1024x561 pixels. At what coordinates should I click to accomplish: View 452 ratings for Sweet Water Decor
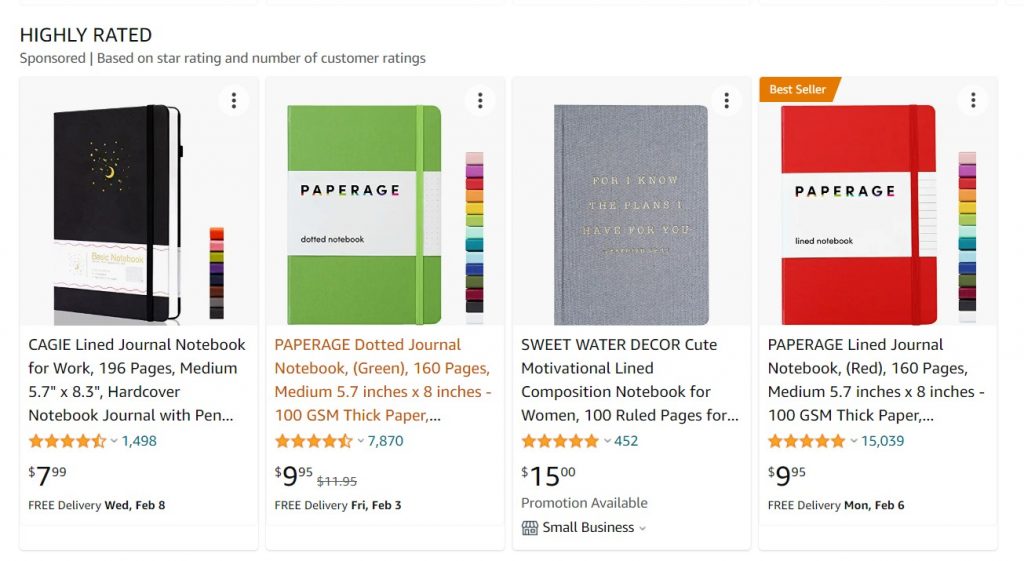coord(626,441)
